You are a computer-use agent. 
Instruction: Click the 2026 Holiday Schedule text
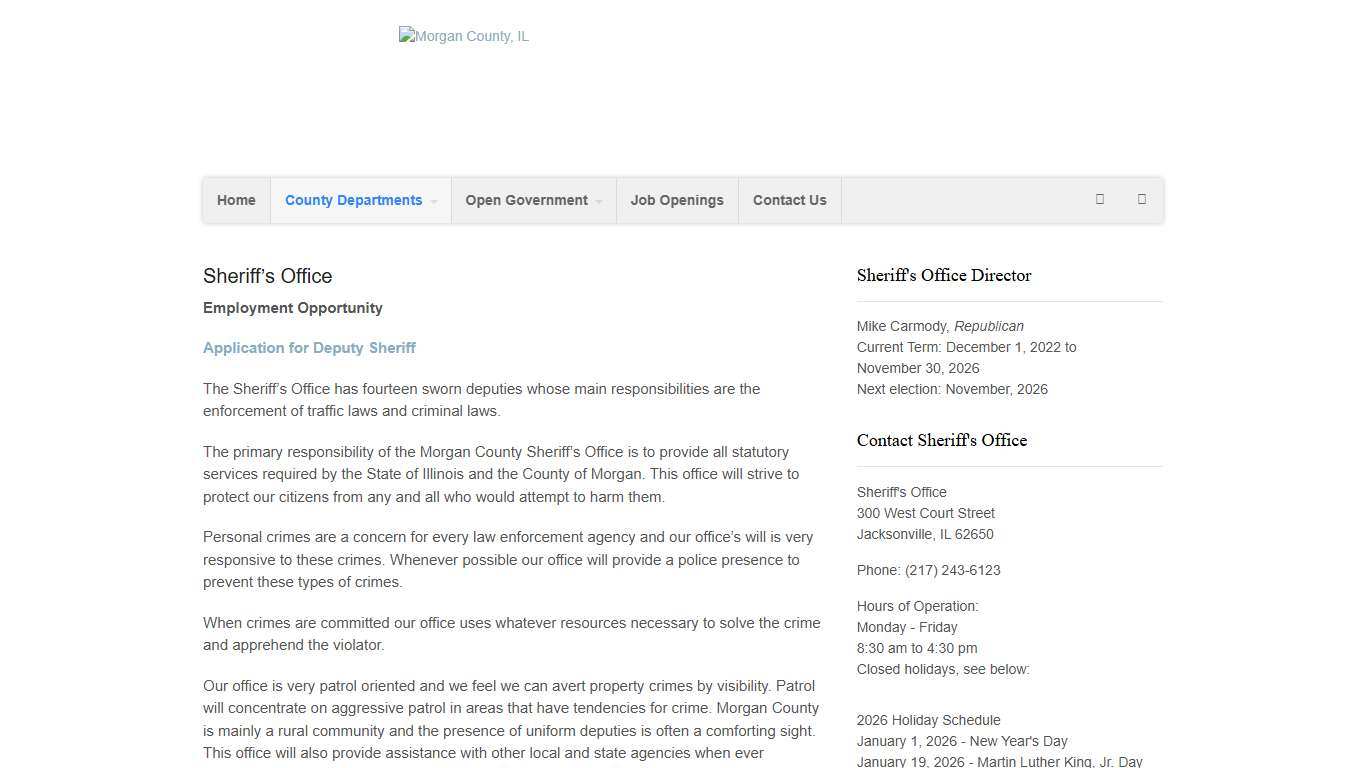(928, 720)
